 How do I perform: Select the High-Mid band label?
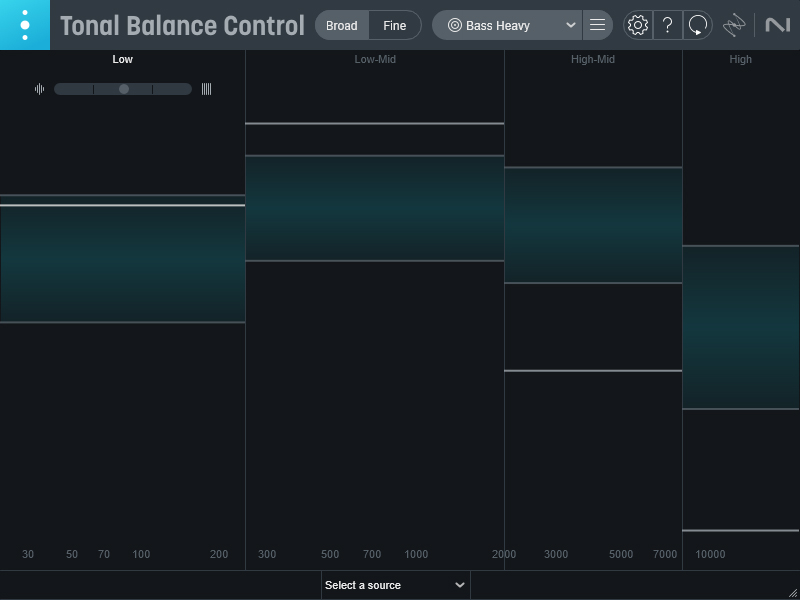[593, 59]
